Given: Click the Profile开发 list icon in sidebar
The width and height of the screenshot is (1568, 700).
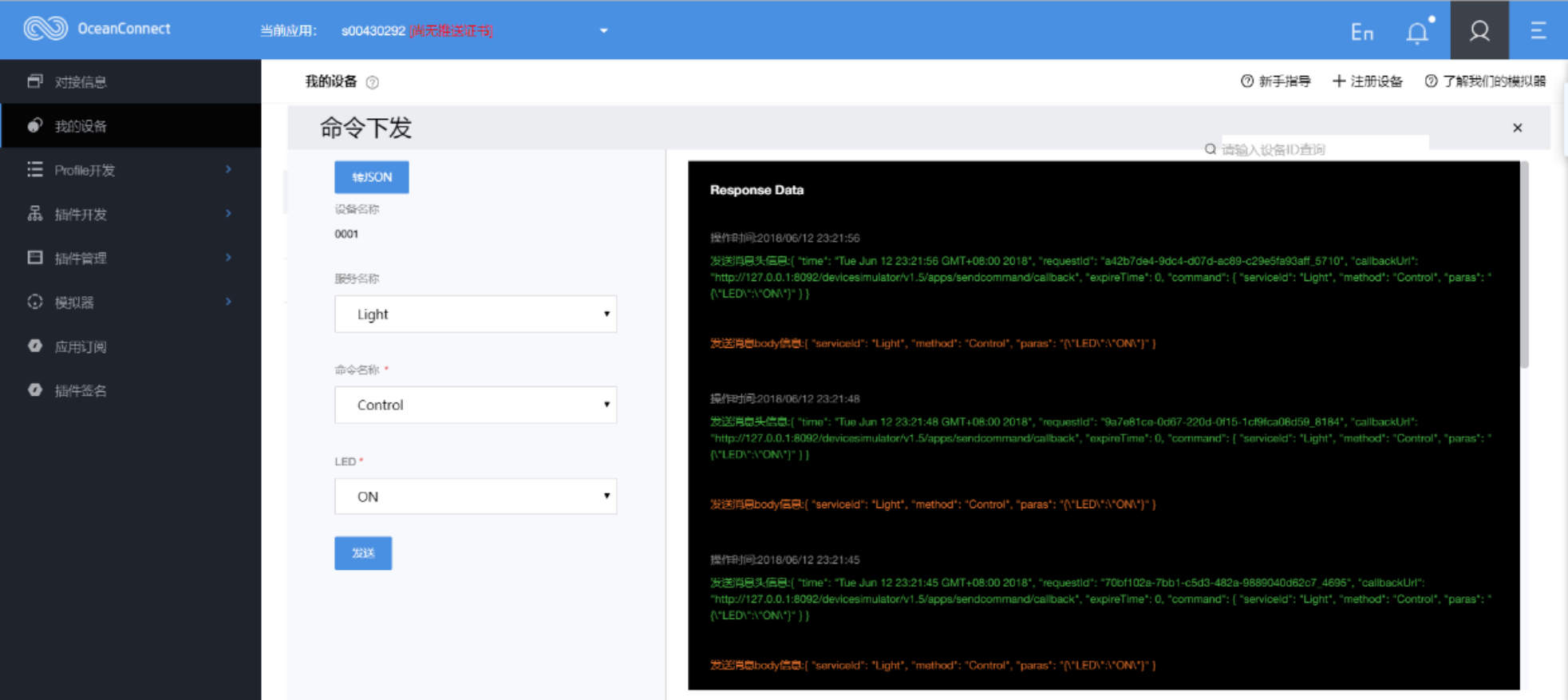Looking at the screenshot, I should pos(35,169).
